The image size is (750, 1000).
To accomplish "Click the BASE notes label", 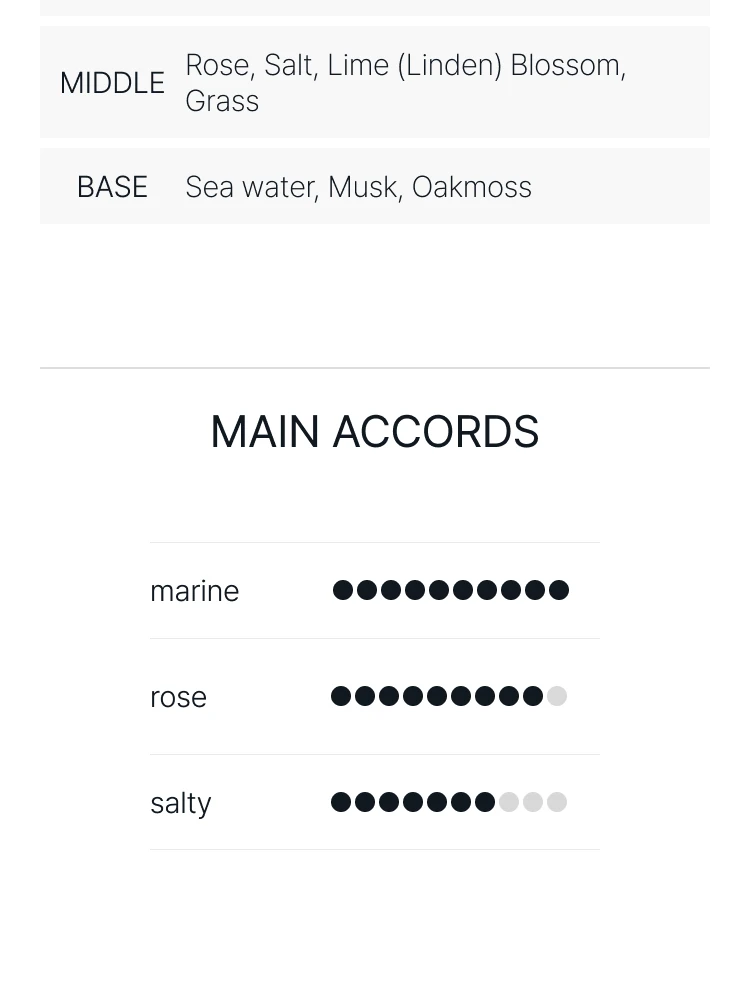I will coord(112,187).
